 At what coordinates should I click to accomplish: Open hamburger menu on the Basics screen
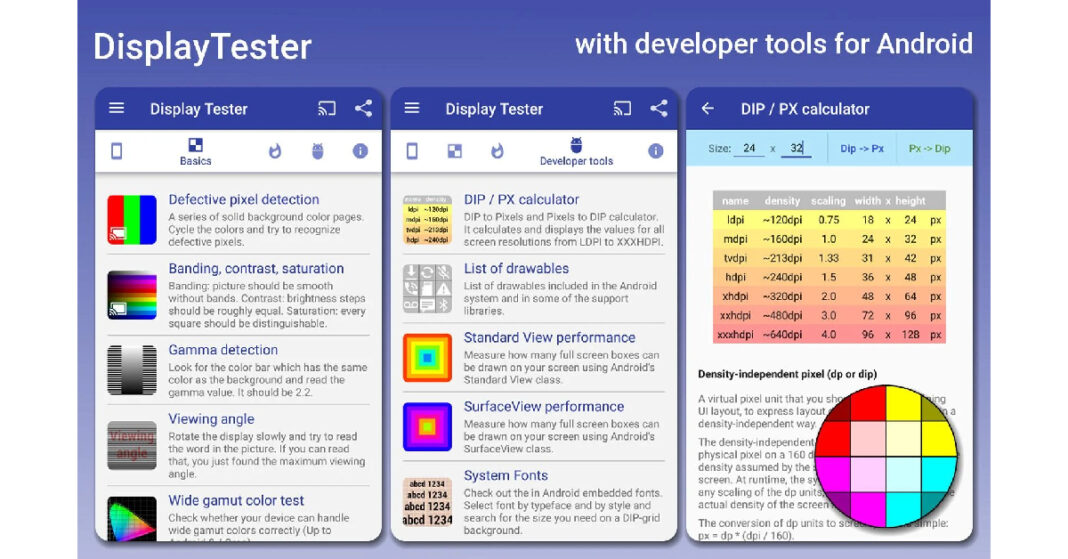(x=117, y=109)
